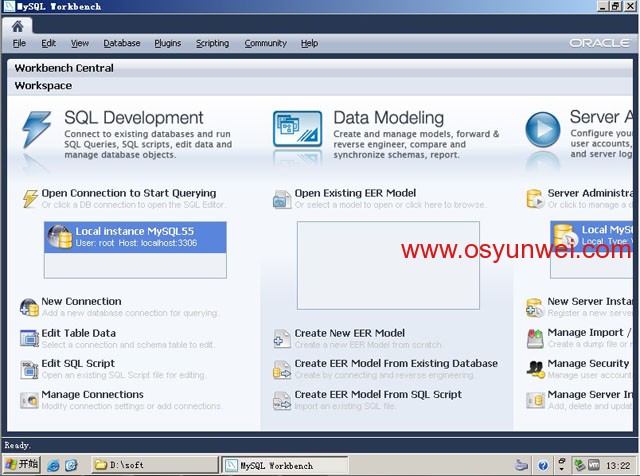Switch to D:\soft folder taskbar button
Screen dimensions: 640x476
coord(155,465)
